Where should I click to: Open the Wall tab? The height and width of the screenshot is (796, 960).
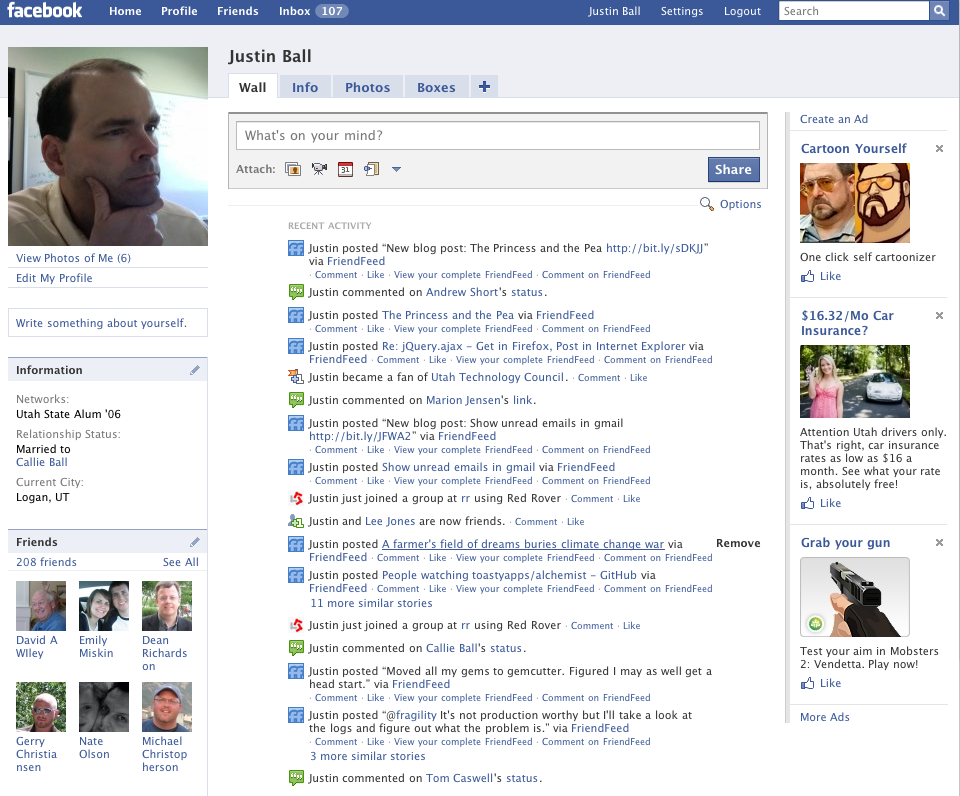(252, 87)
